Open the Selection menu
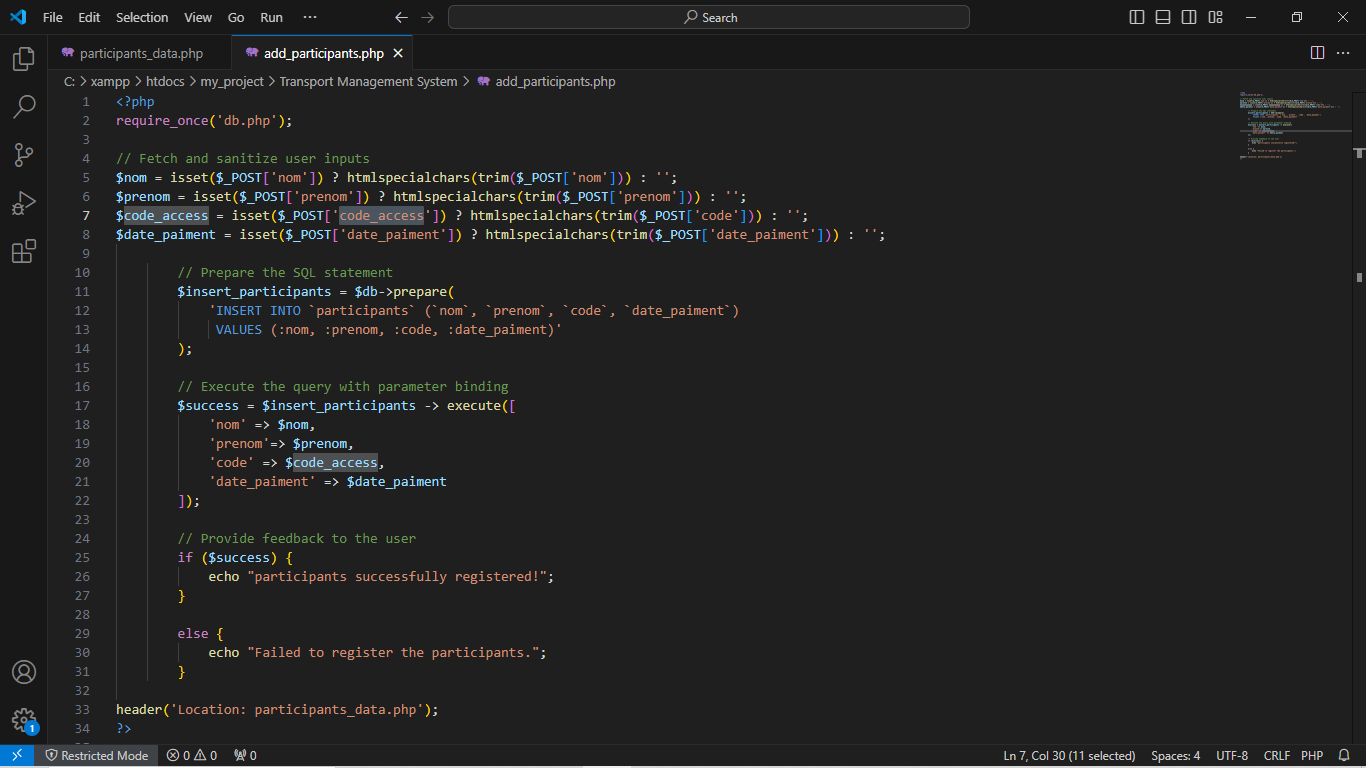 tap(142, 17)
